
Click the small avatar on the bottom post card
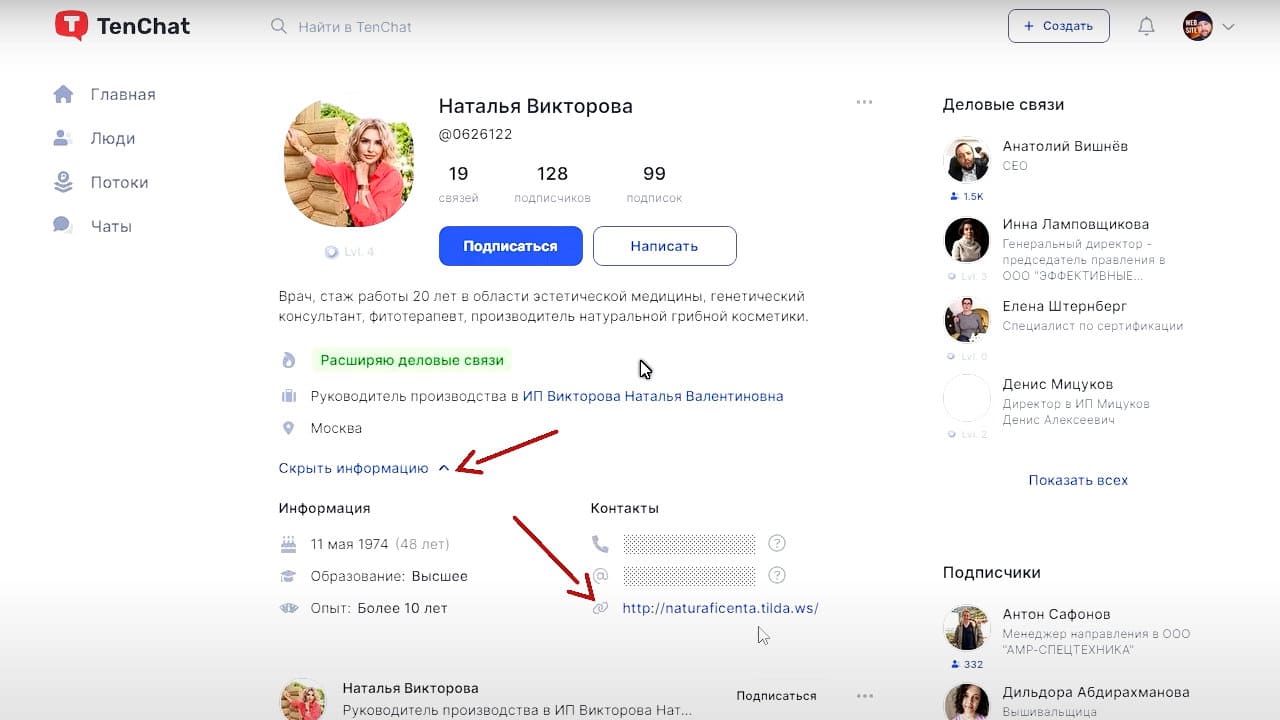click(301, 699)
